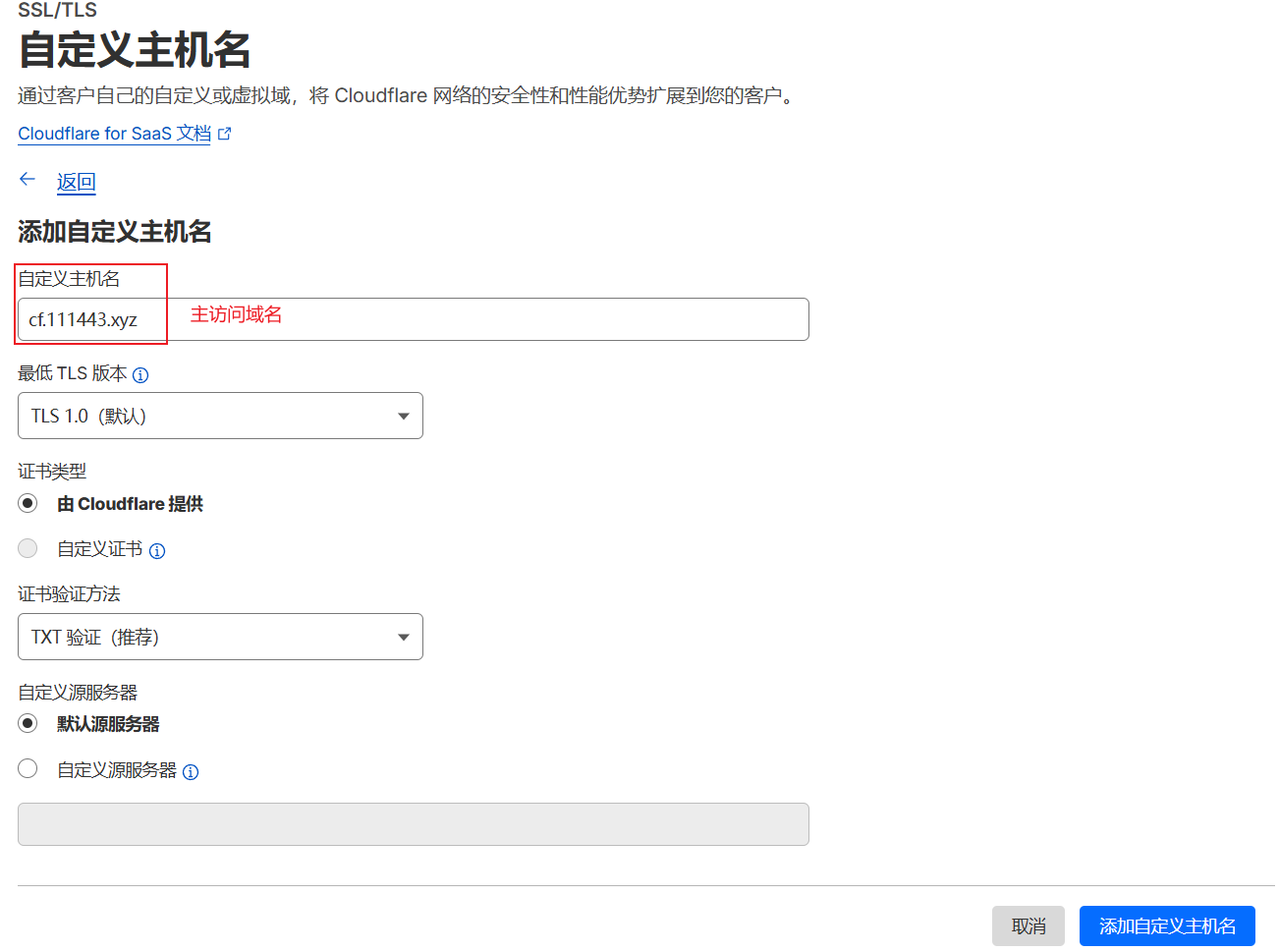The image size is (1279, 952).
Task: Select 由 Cloudflare 提供 certificate type
Action: click(x=28, y=503)
